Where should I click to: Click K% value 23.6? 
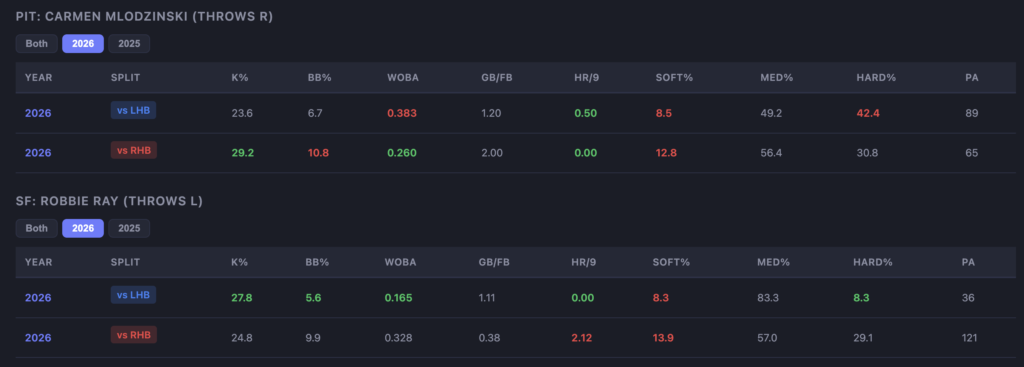(x=242, y=113)
